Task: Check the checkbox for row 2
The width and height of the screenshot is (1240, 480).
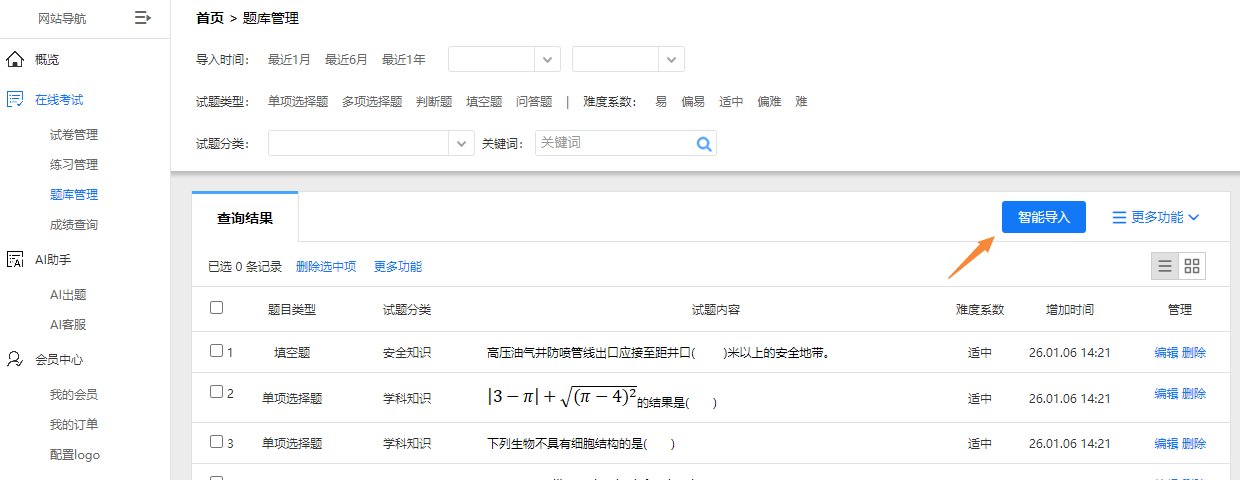Action: tap(217, 392)
